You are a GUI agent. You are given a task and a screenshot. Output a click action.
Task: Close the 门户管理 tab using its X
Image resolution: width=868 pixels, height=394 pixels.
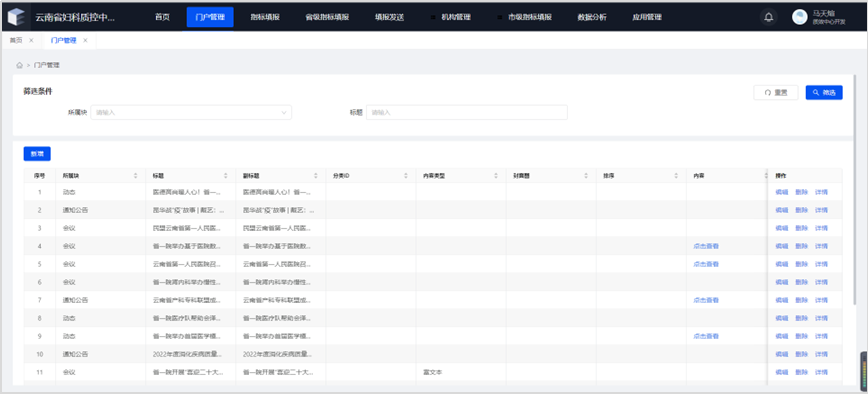(85, 40)
